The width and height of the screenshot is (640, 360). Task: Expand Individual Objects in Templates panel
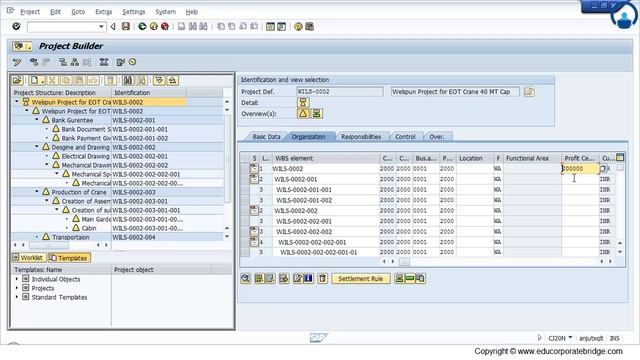[x=17, y=279]
